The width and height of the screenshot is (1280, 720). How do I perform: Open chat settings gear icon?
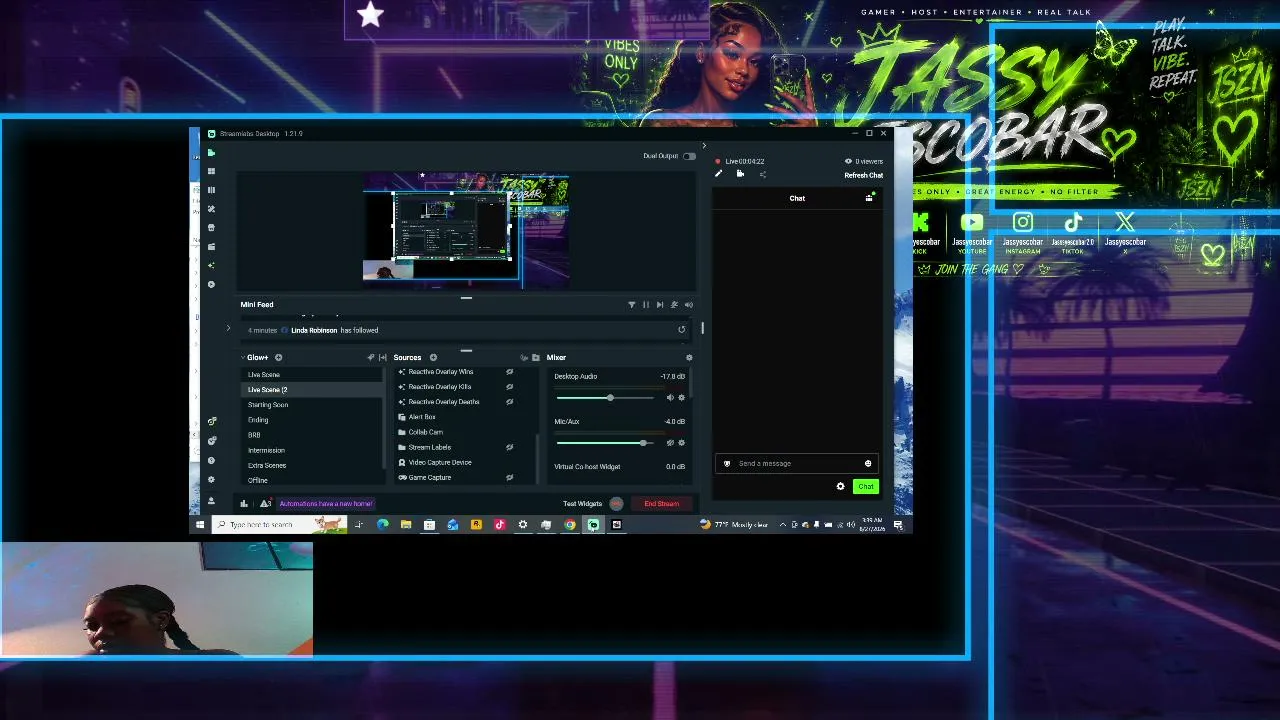(840, 487)
